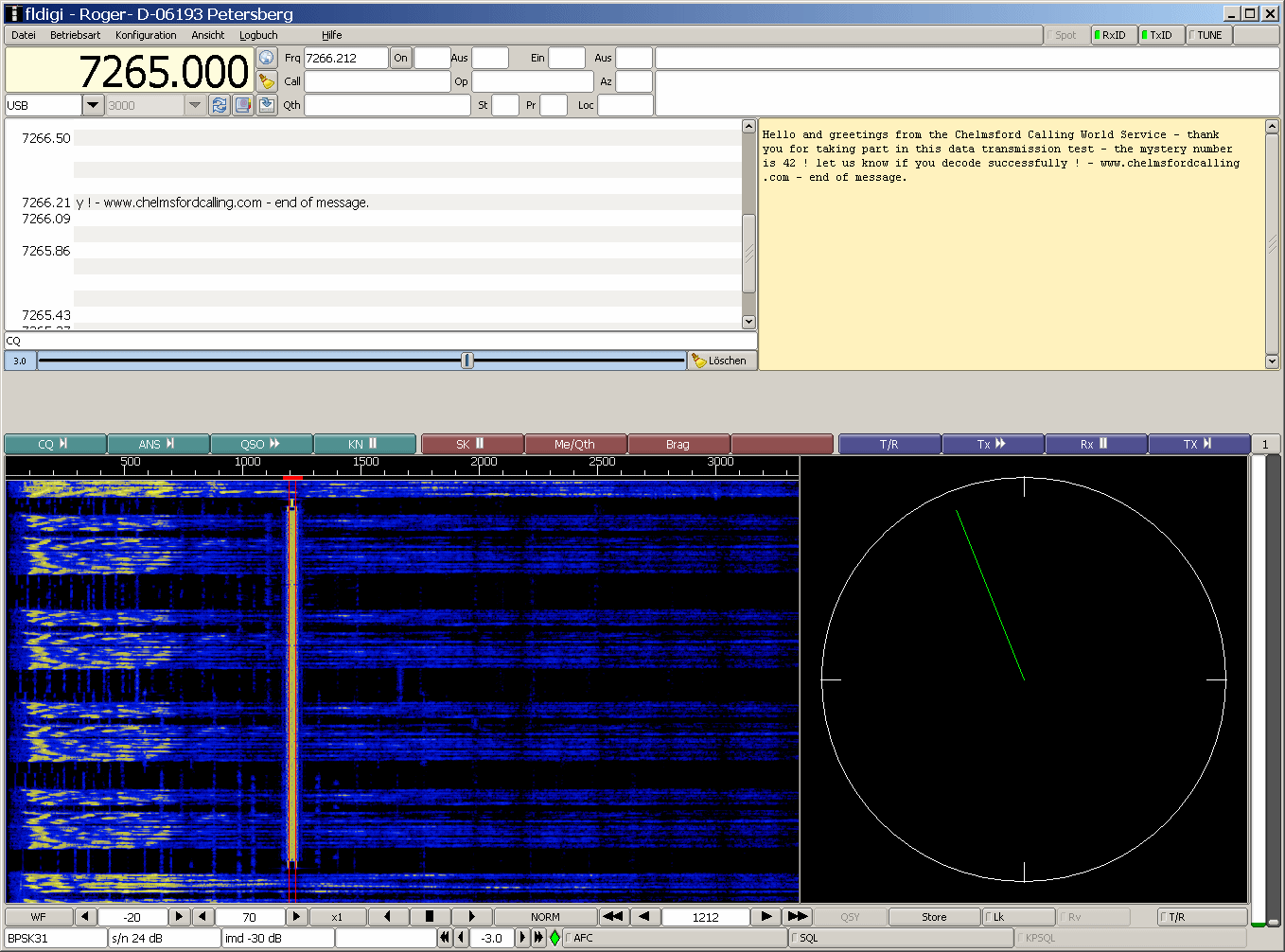
Task: Open the Konfiguration menu
Action: click(x=146, y=35)
